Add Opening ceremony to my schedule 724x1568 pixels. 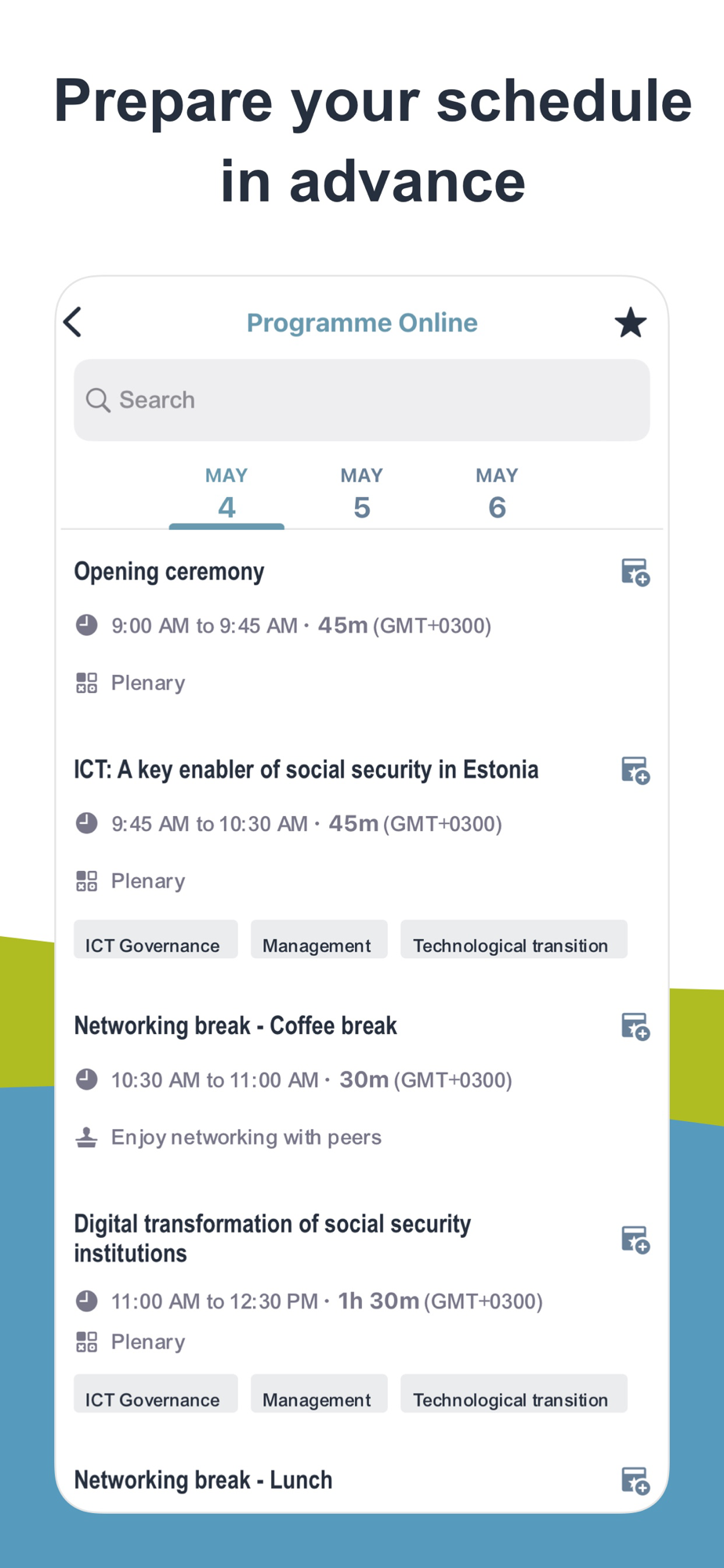tap(635, 572)
